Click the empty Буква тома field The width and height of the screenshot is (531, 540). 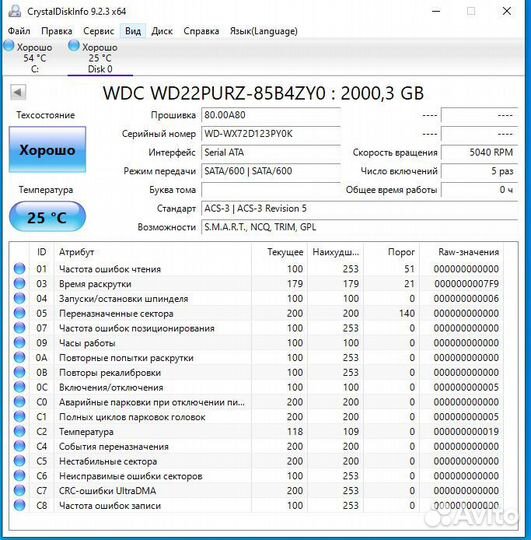pos(271,190)
